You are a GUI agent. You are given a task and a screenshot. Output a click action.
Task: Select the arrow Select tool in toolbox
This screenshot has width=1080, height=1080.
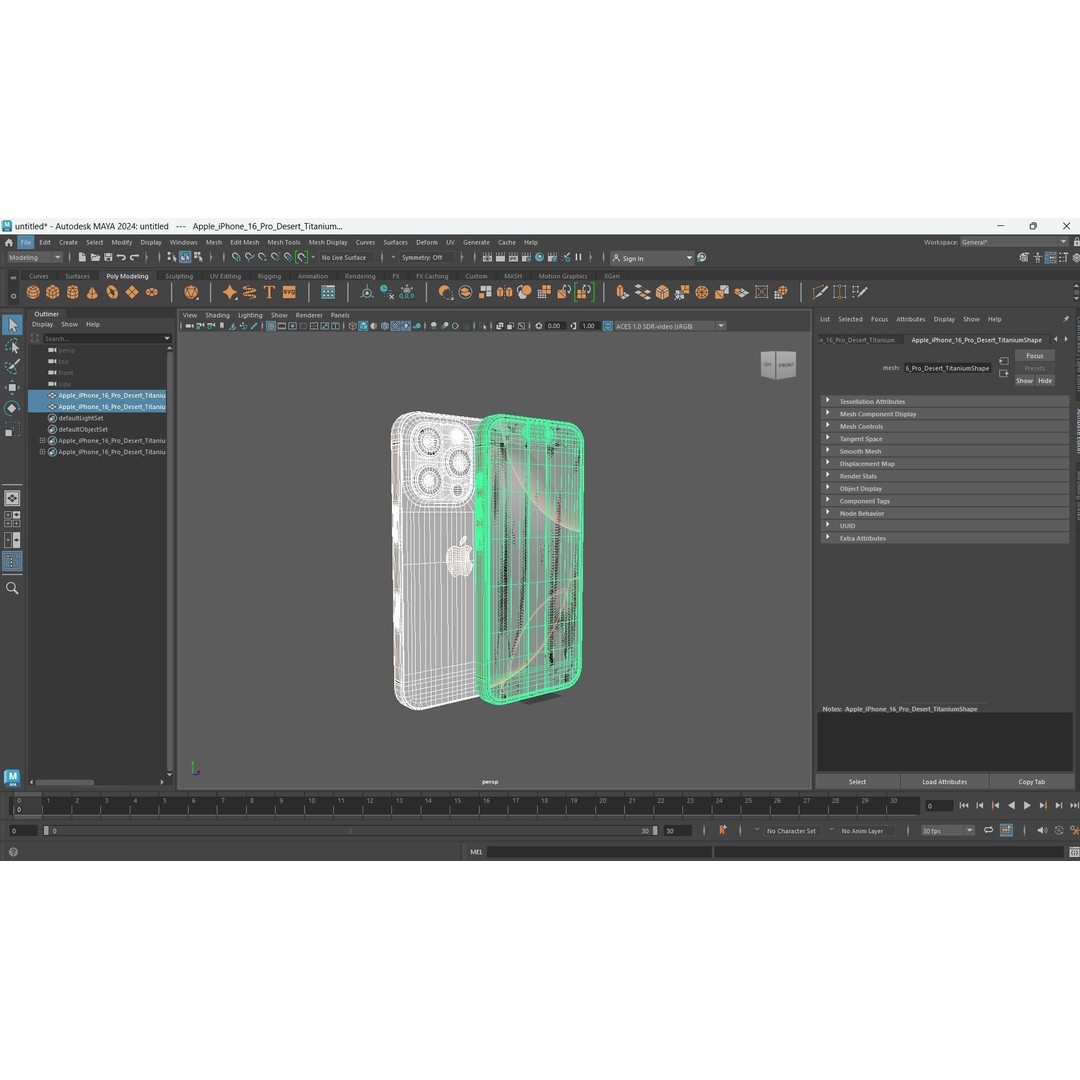12,324
